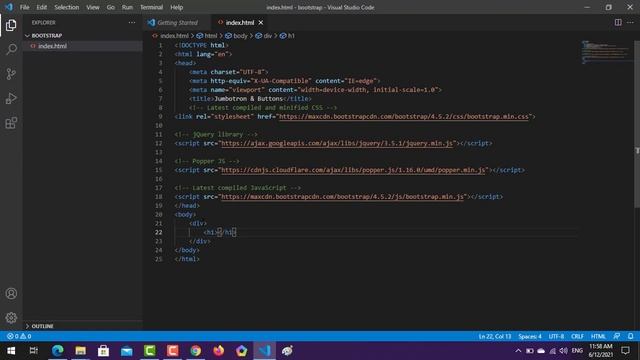This screenshot has width=640, height=360.
Task: Click the h1 breadcrumb item
Action: coord(287,36)
